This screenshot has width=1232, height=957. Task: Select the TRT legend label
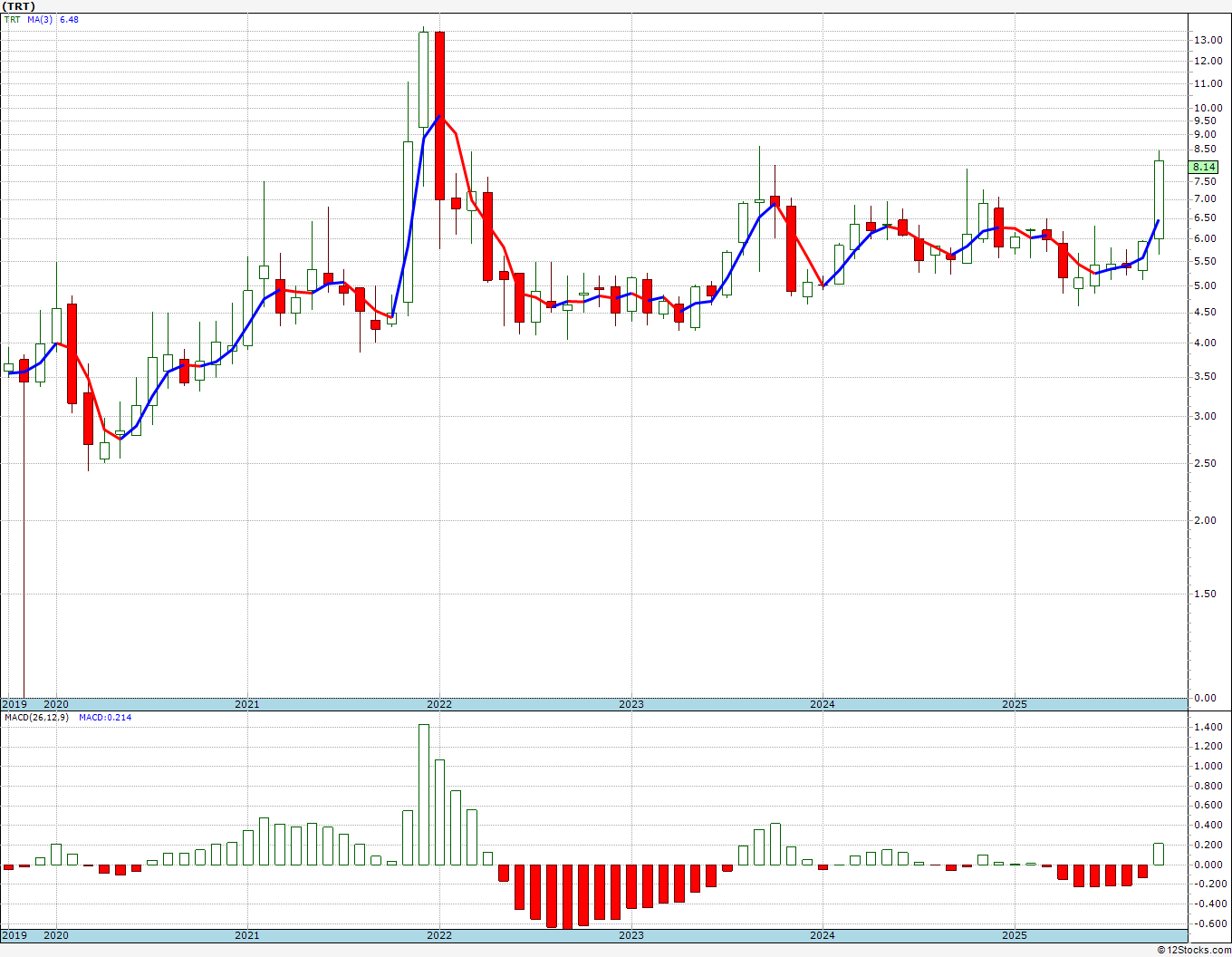coord(13,19)
